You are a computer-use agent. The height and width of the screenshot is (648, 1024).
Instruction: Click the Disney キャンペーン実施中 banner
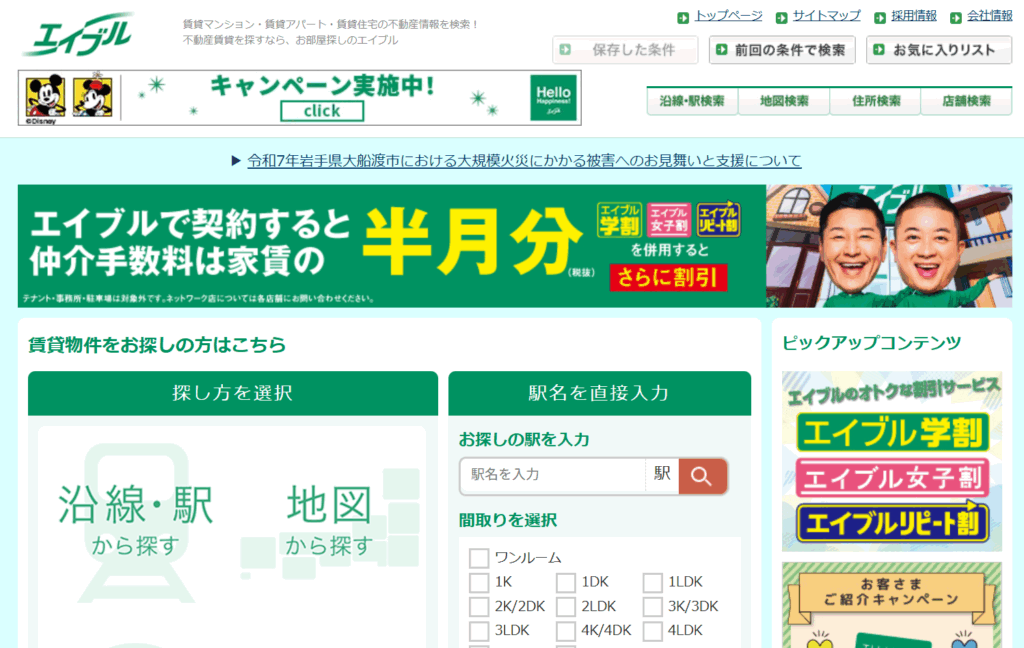coord(300,98)
